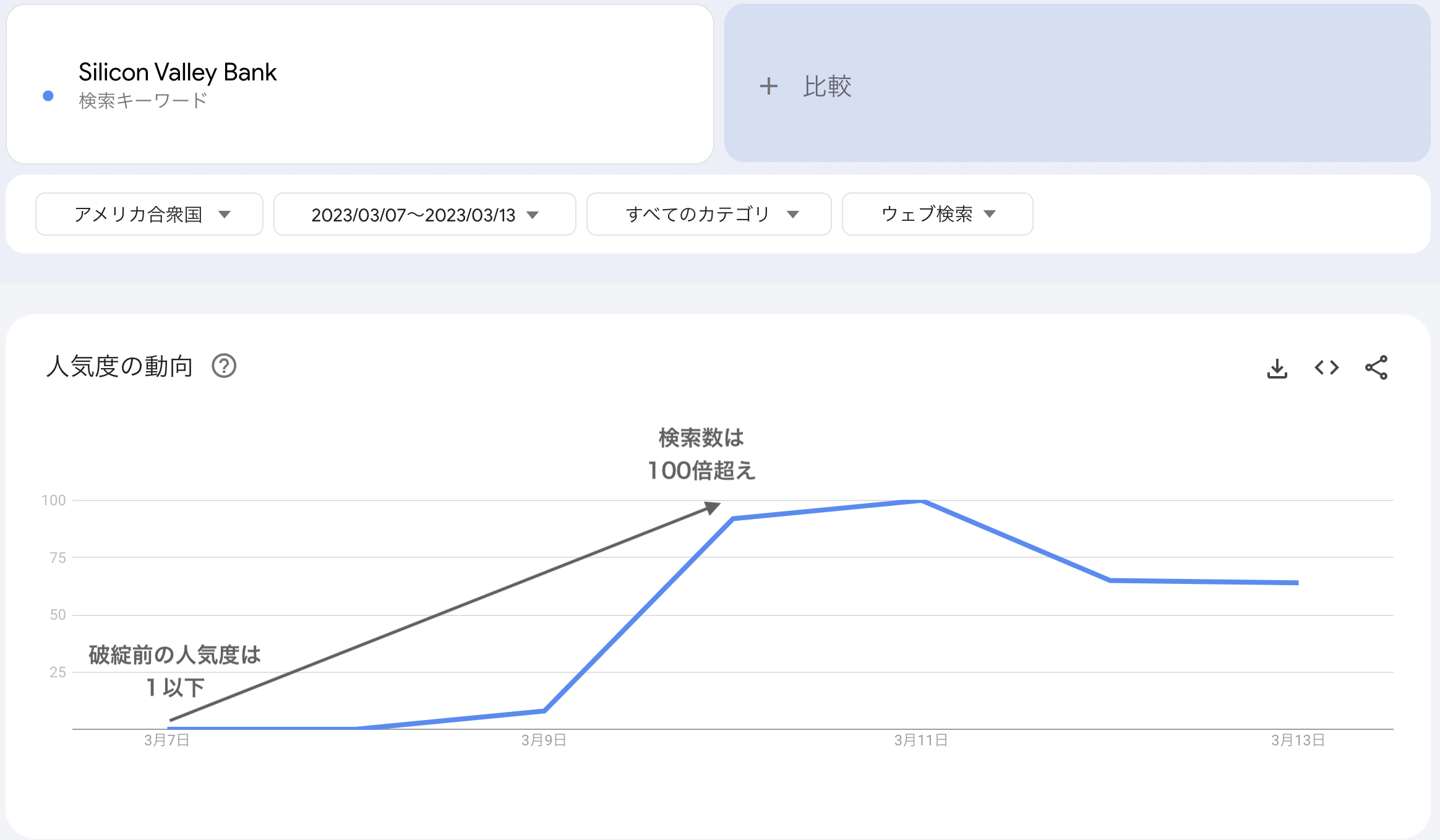1440x840 pixels.
Task: Click the 3月7日 axis label
Action: pyautogui.click(x=167, y=740)
